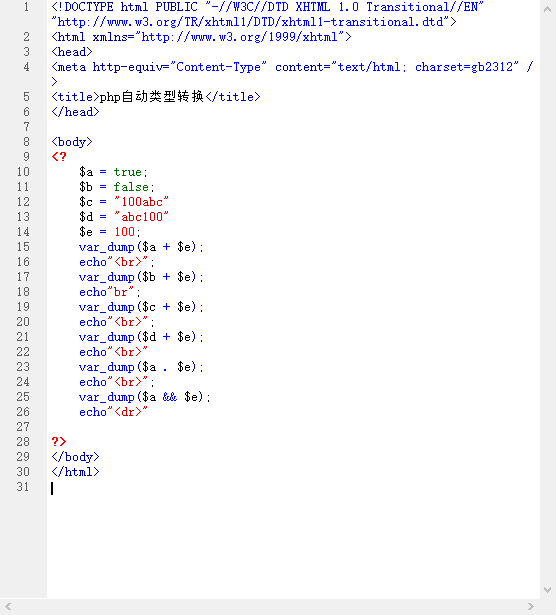The height and width of the screenshot is (615, 556).
Task: Click the red ?> PHP closing tag
Action: click(x=59, y=442)
